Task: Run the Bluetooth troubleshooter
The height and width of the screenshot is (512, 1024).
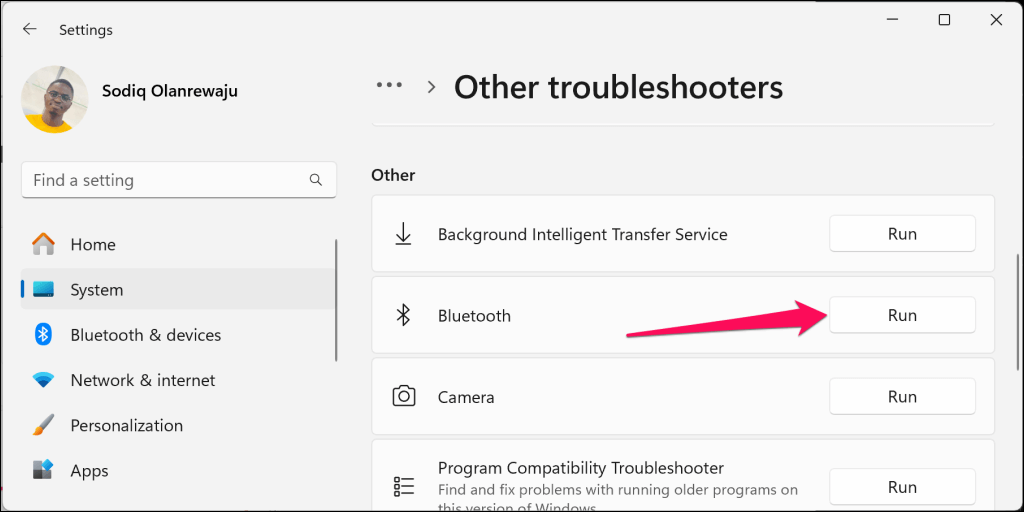Action: coord(902,315)
